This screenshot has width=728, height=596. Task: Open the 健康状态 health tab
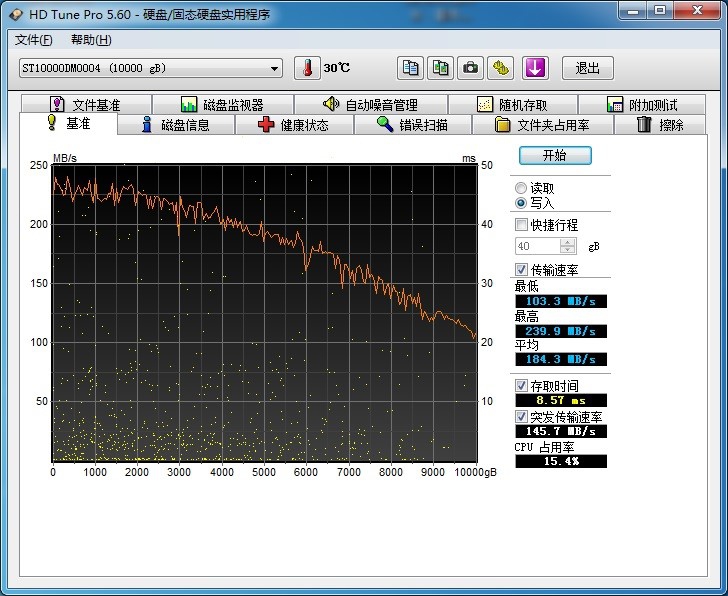click(294, 125)
